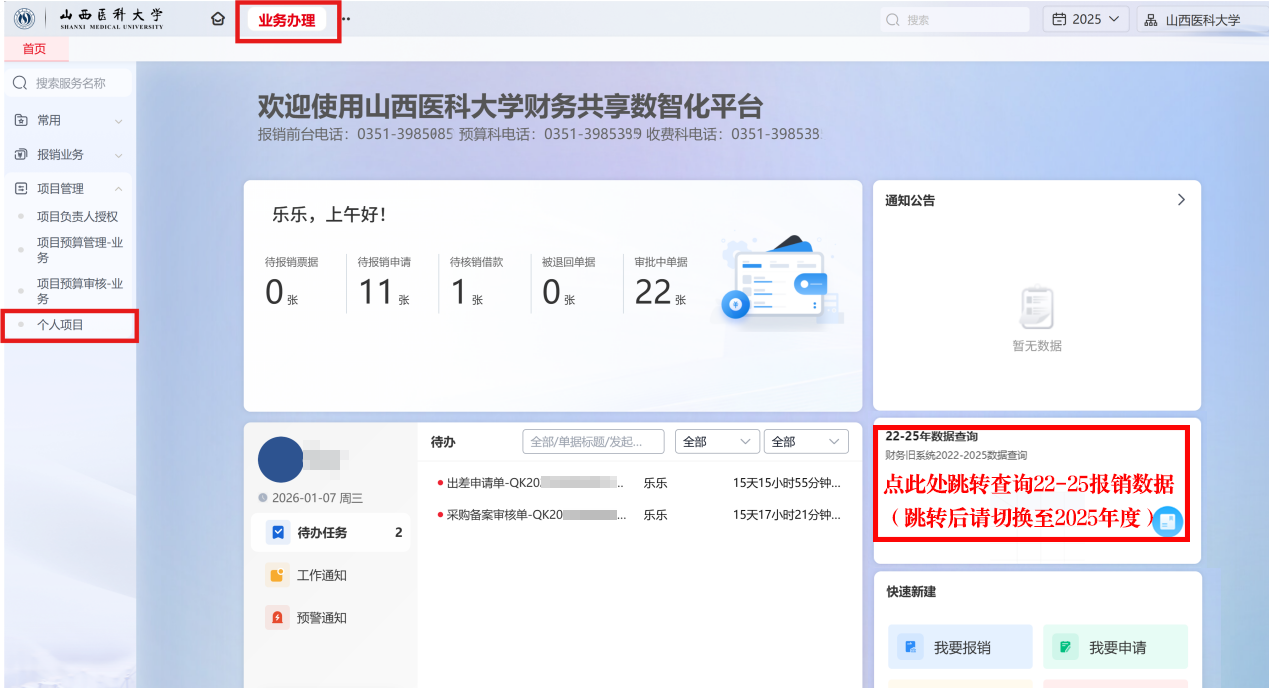Open the three-dot more menu in top bar

click(346, 20)
